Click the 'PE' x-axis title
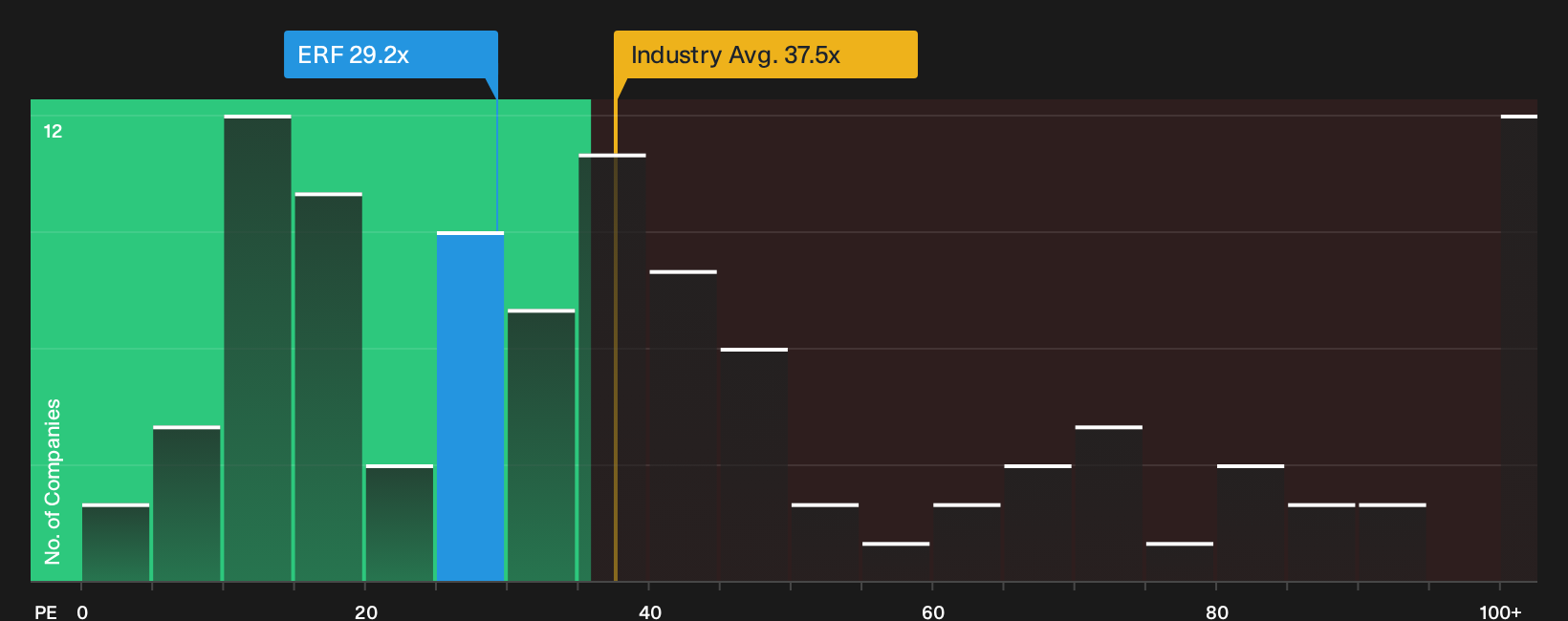 [x=46, y=611]
